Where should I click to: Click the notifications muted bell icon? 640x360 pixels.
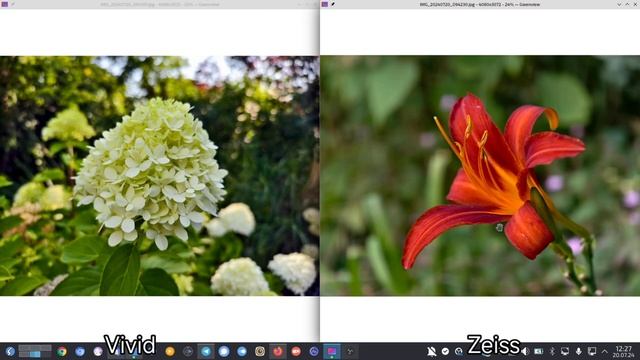(x=431, y=351)
